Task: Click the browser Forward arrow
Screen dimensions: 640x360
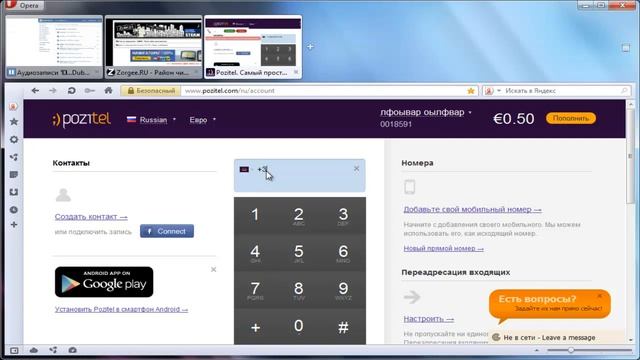Action: (x=53, y=91)
